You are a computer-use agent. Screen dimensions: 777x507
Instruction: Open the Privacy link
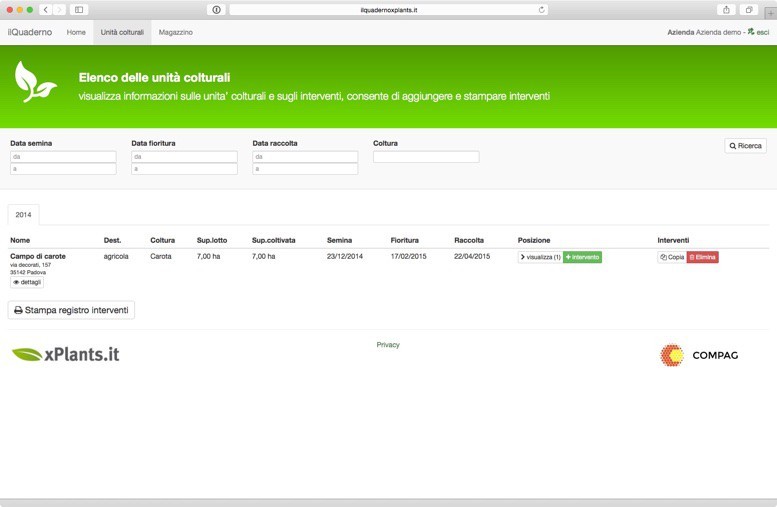pos(388,344)
